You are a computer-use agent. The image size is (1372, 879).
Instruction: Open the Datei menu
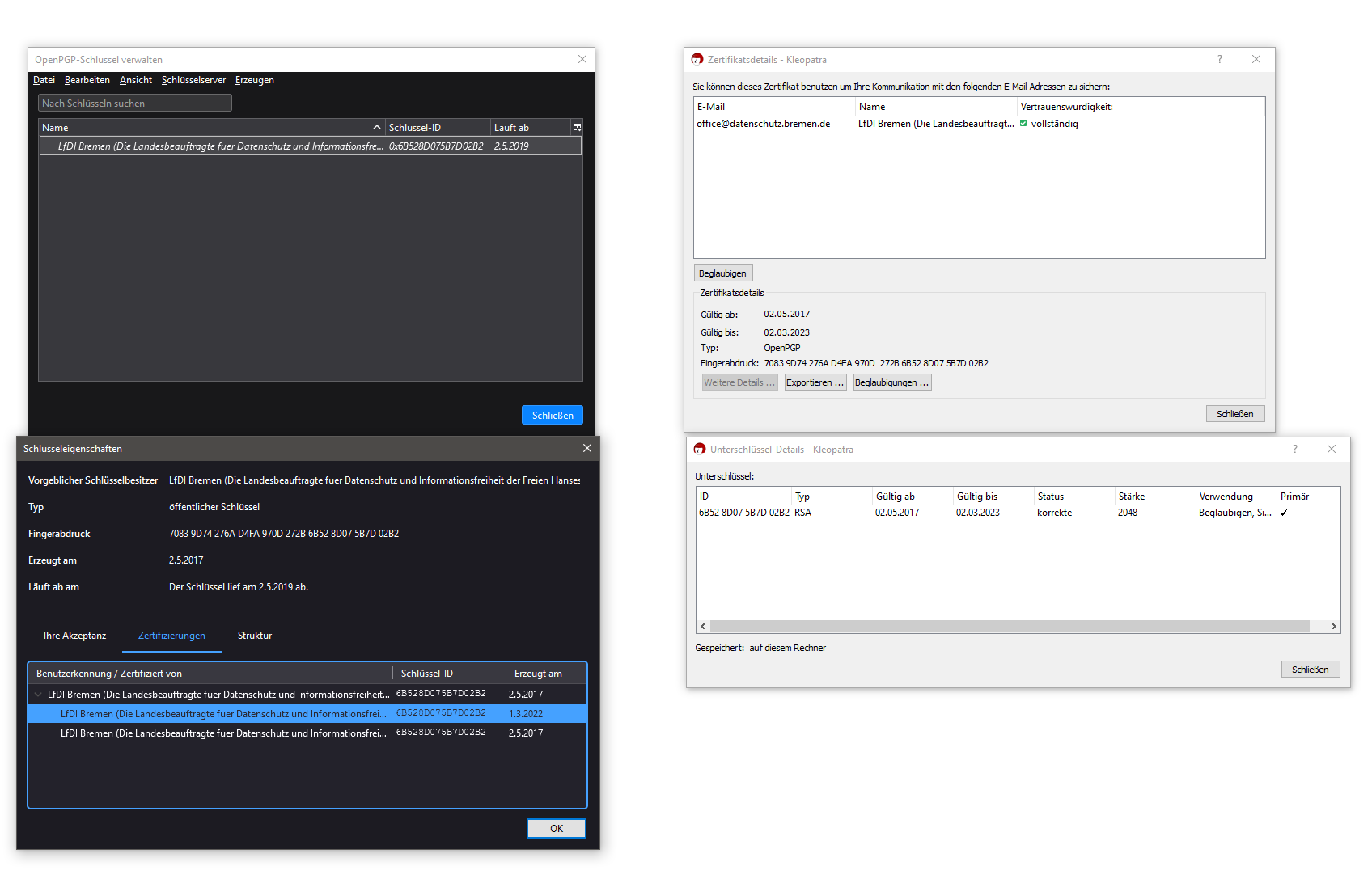pyautogui.click(x=44, y=80)
